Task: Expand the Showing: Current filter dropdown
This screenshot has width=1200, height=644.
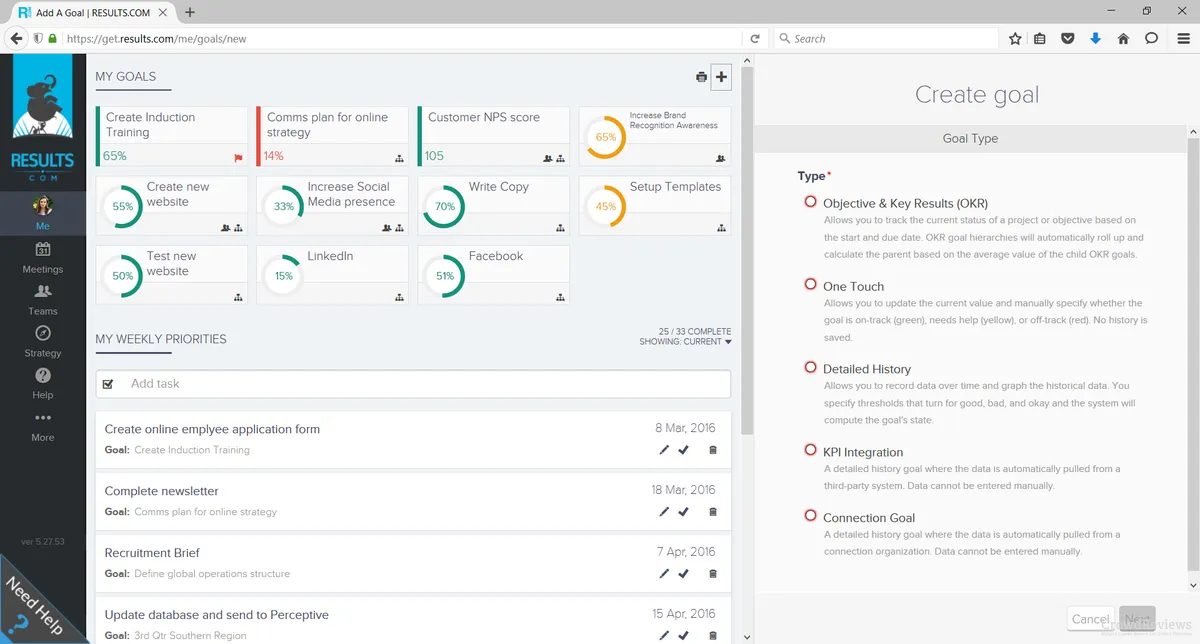Action: 686,342
